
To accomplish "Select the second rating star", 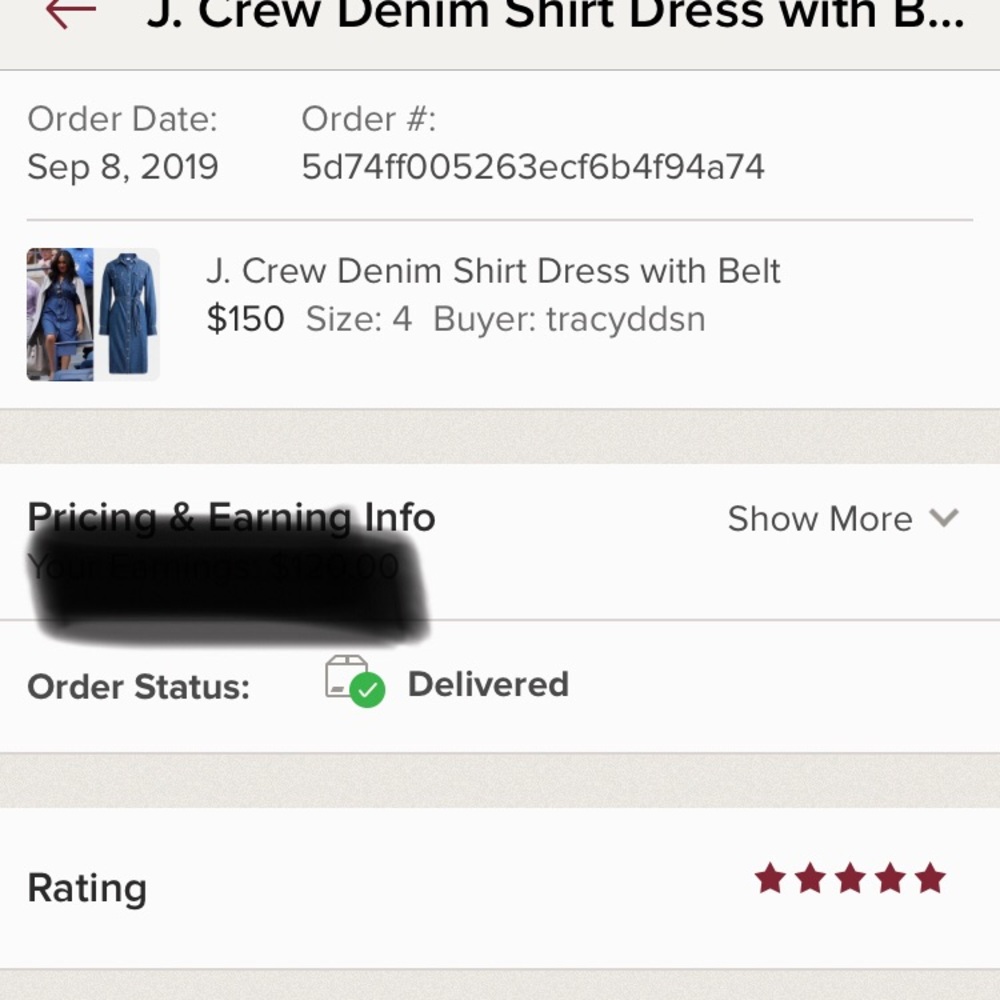I will [x=811, y=878].
